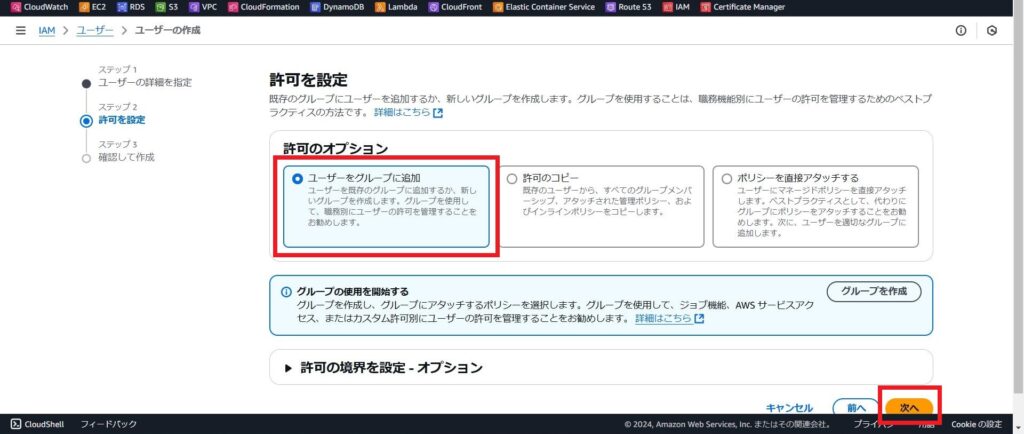Screen dimensions: 1024x434
Task: Open Lambda service shortcut icon
Action: pyautogui.click(x=382, y=7)
